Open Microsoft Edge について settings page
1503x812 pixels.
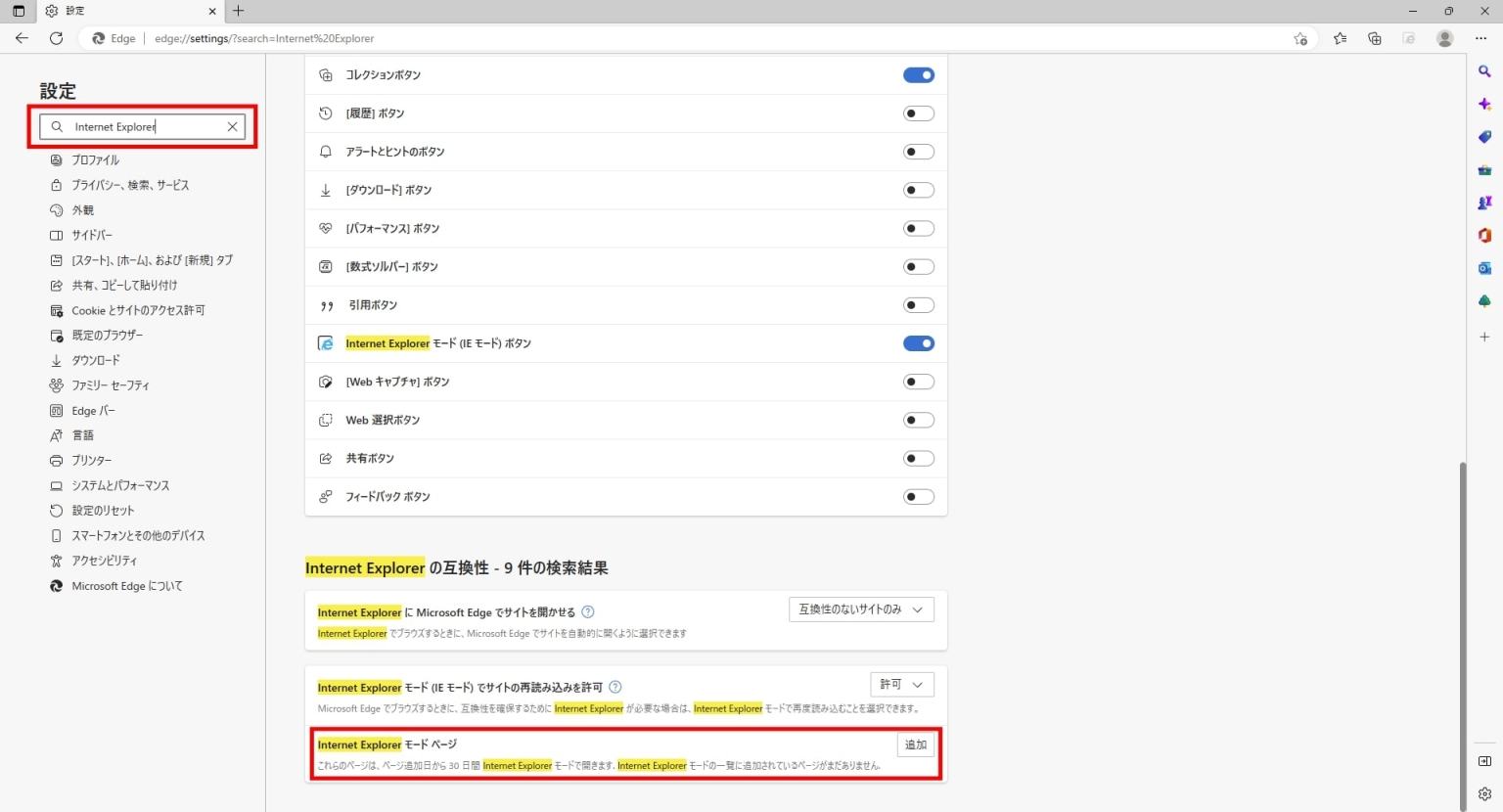[126, 586]
